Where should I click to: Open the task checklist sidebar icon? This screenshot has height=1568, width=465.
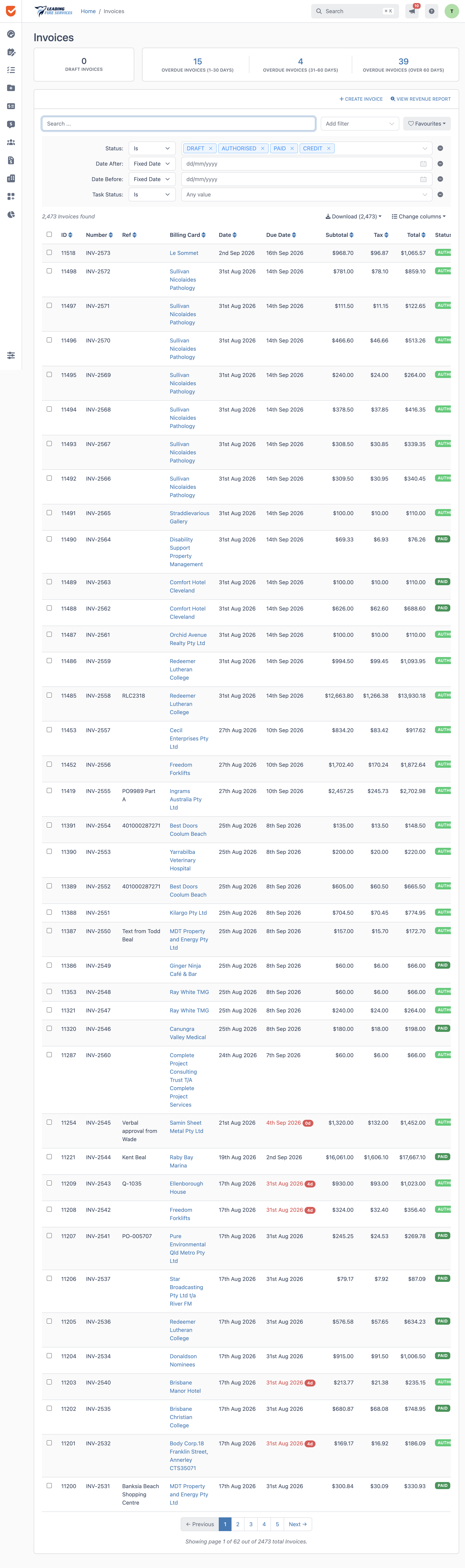(11, 70)
